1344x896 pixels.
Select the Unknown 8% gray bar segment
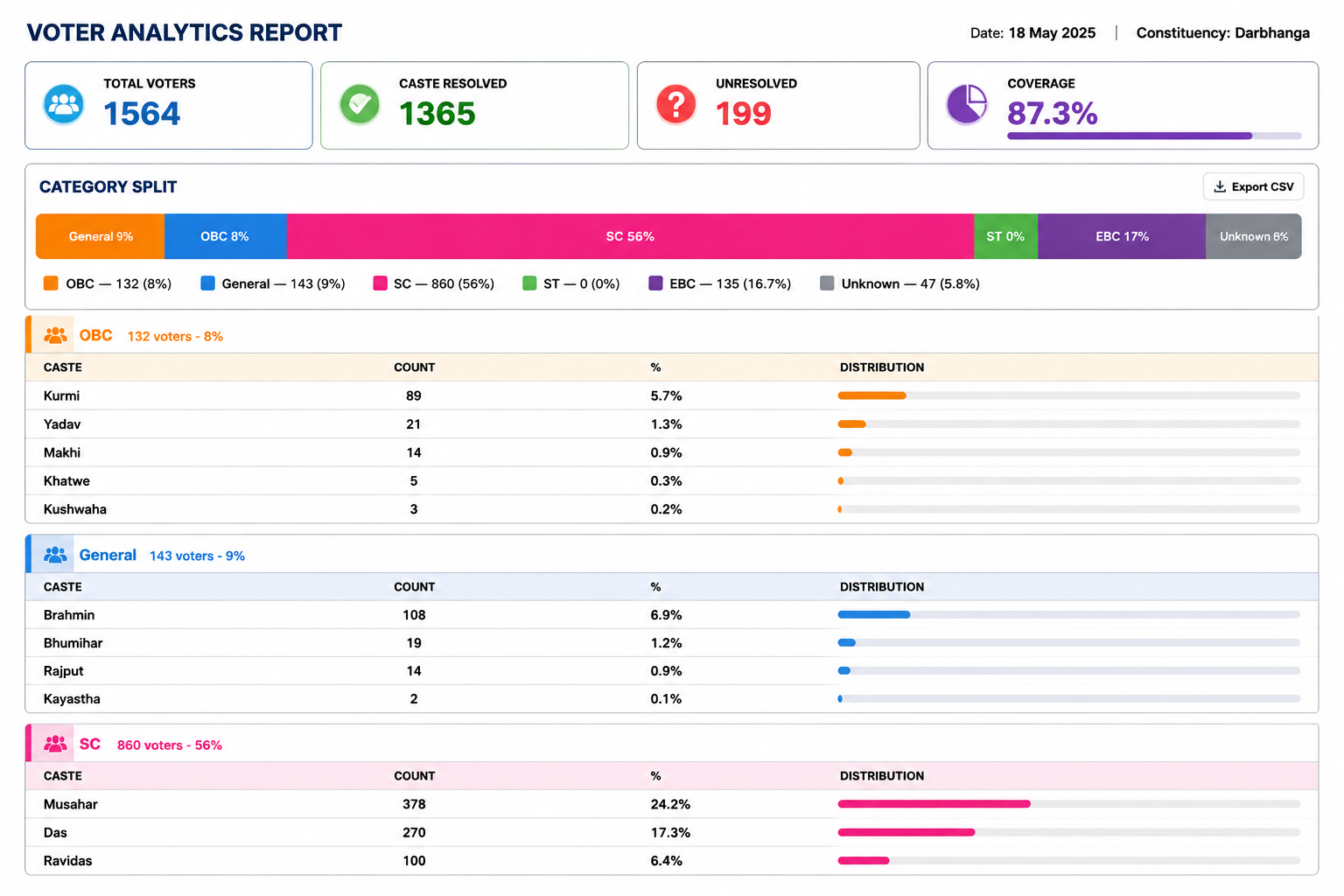click(x=1254, y=236)
